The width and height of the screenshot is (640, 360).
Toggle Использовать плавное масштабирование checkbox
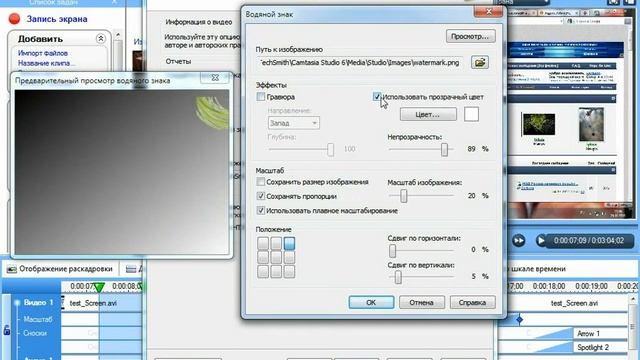pyautogui.click(x=261, y=211)
